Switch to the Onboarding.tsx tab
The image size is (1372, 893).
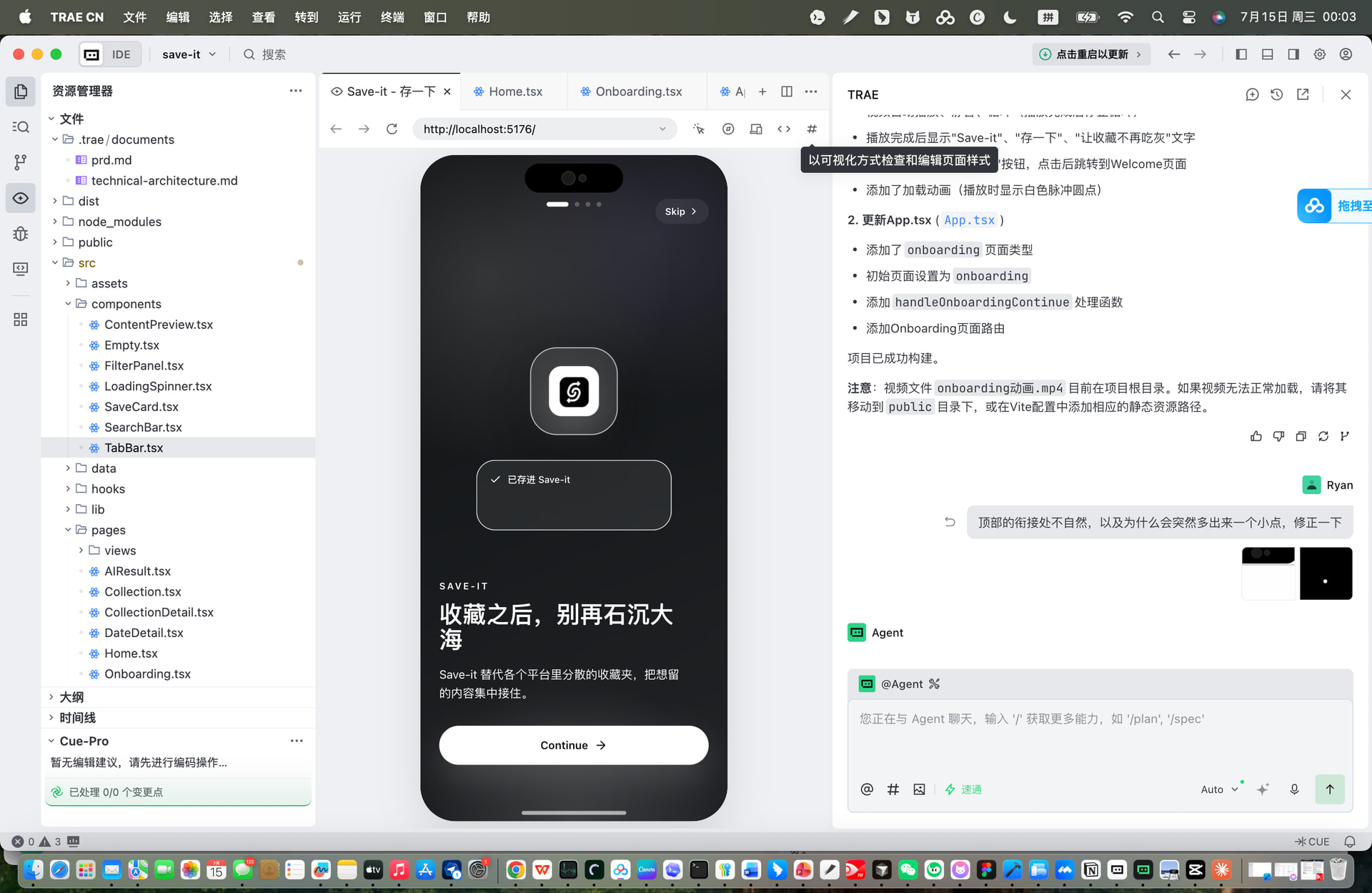tap(637, 92)
